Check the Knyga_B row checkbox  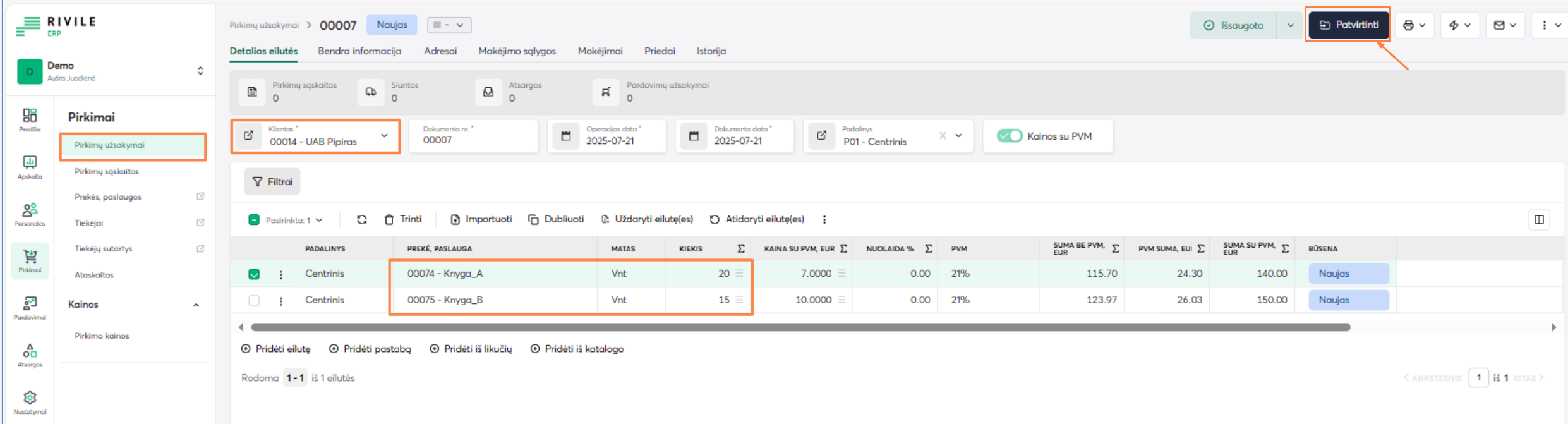(254, 301)
